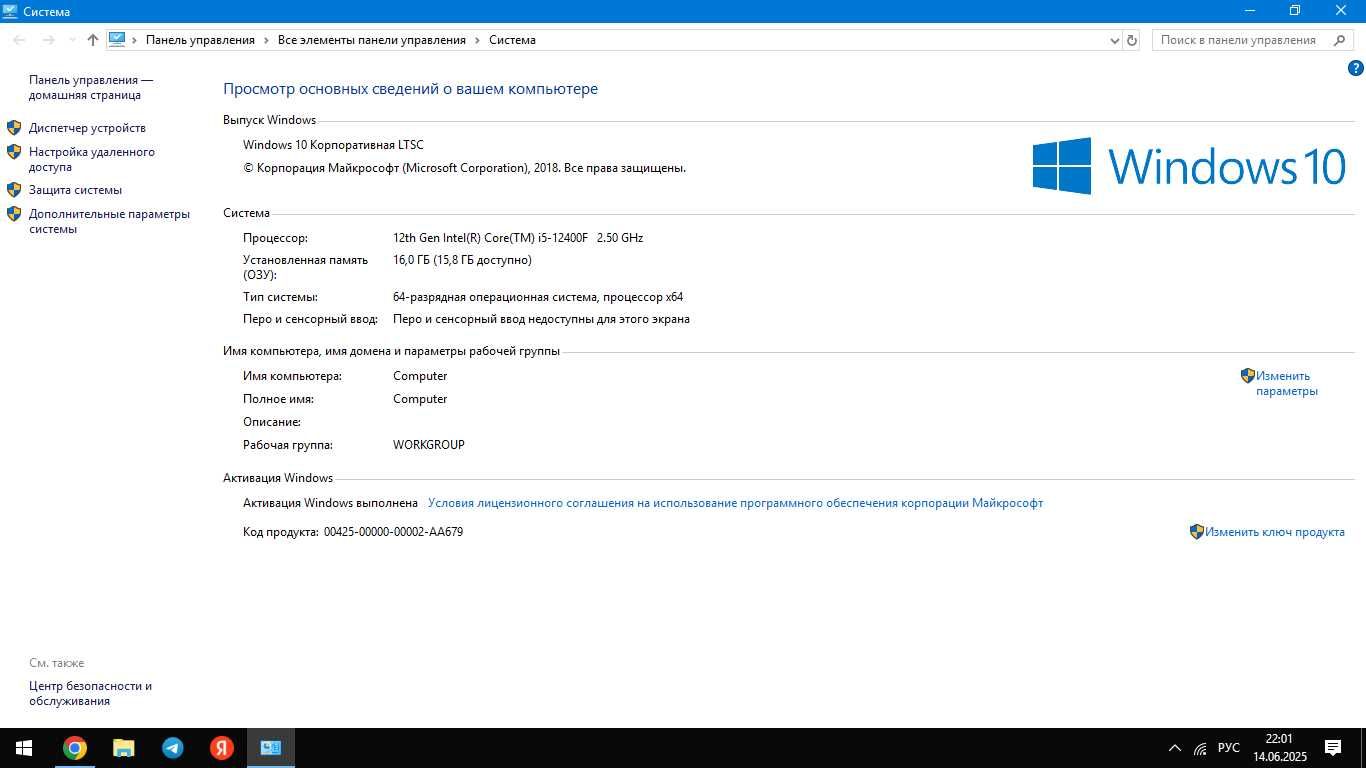Go up one level with up arrow
The image size is (1366, 768).
[x=93, y=40]
